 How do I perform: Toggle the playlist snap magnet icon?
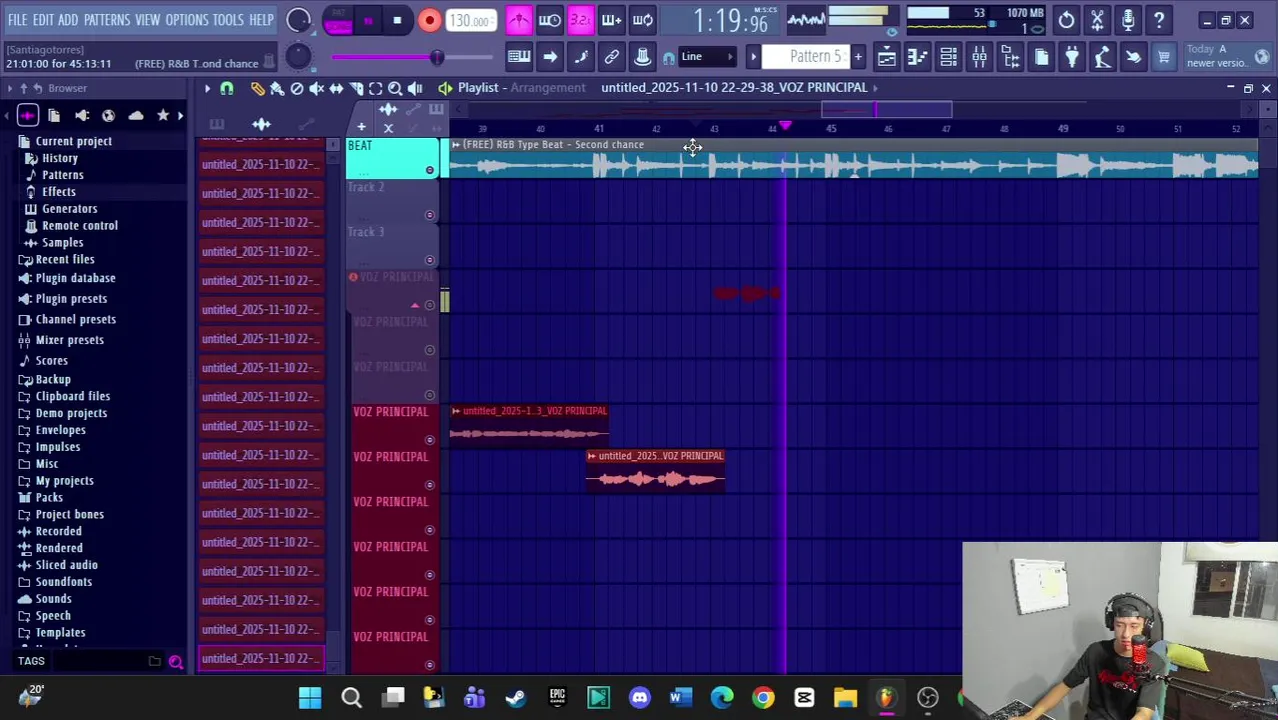coord(227,88)
